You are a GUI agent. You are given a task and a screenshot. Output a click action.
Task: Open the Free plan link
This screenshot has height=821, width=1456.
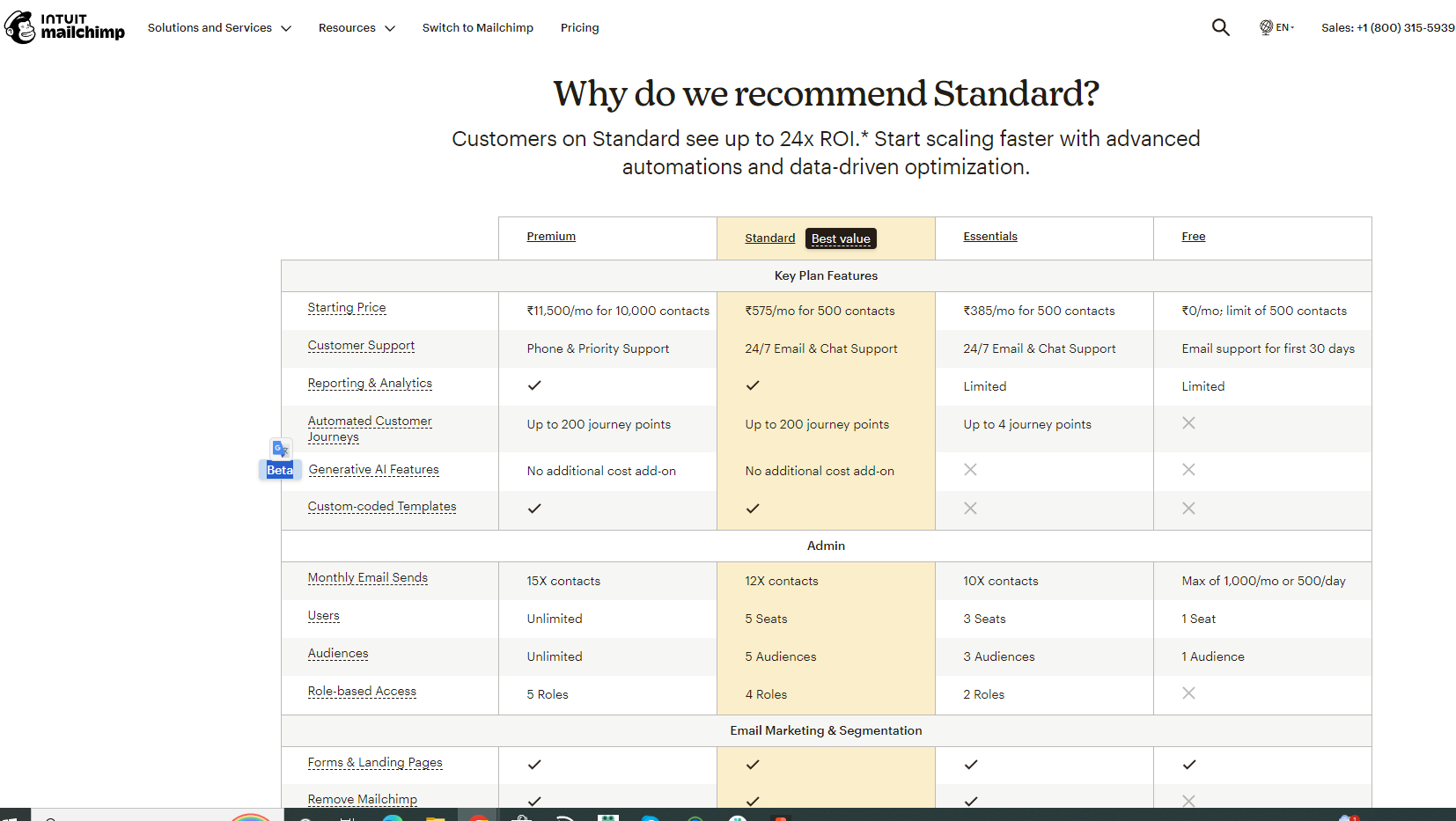[1194, 237]
